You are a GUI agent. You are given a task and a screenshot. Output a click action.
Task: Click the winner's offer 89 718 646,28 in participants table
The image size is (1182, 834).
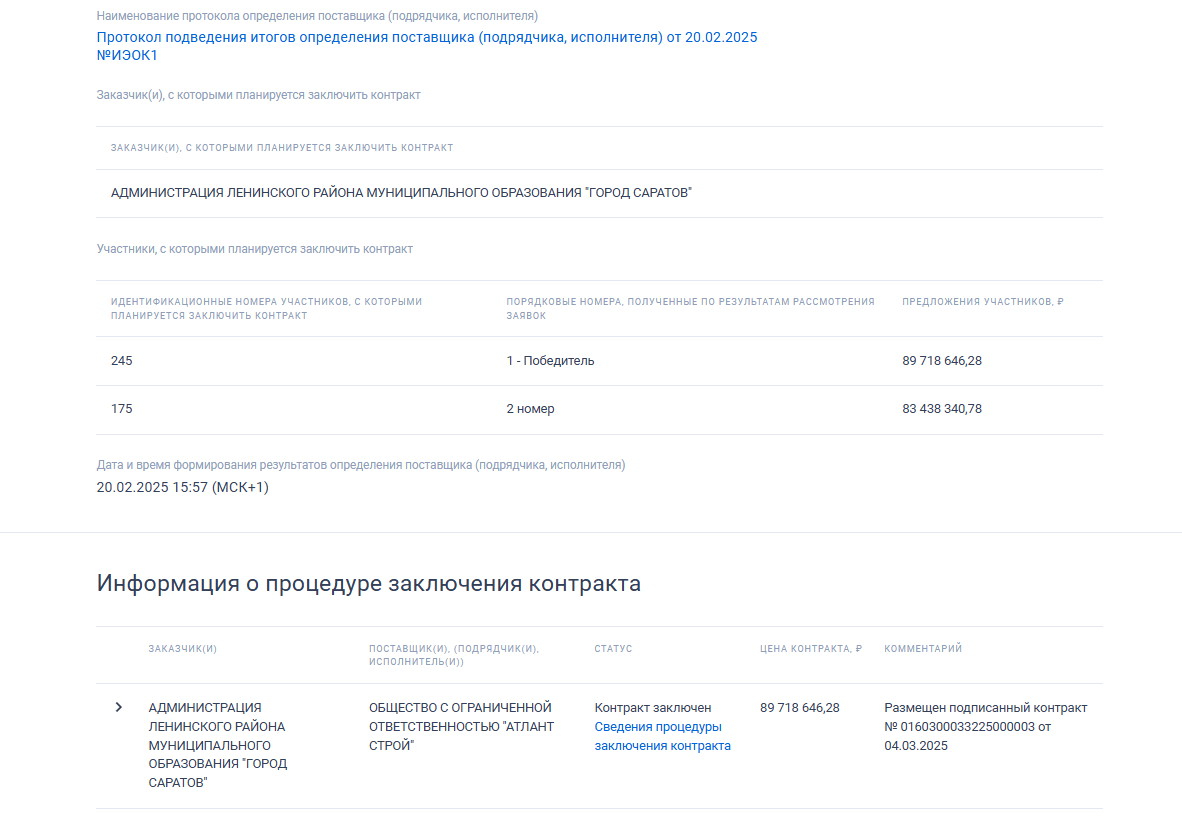point(941,361)
